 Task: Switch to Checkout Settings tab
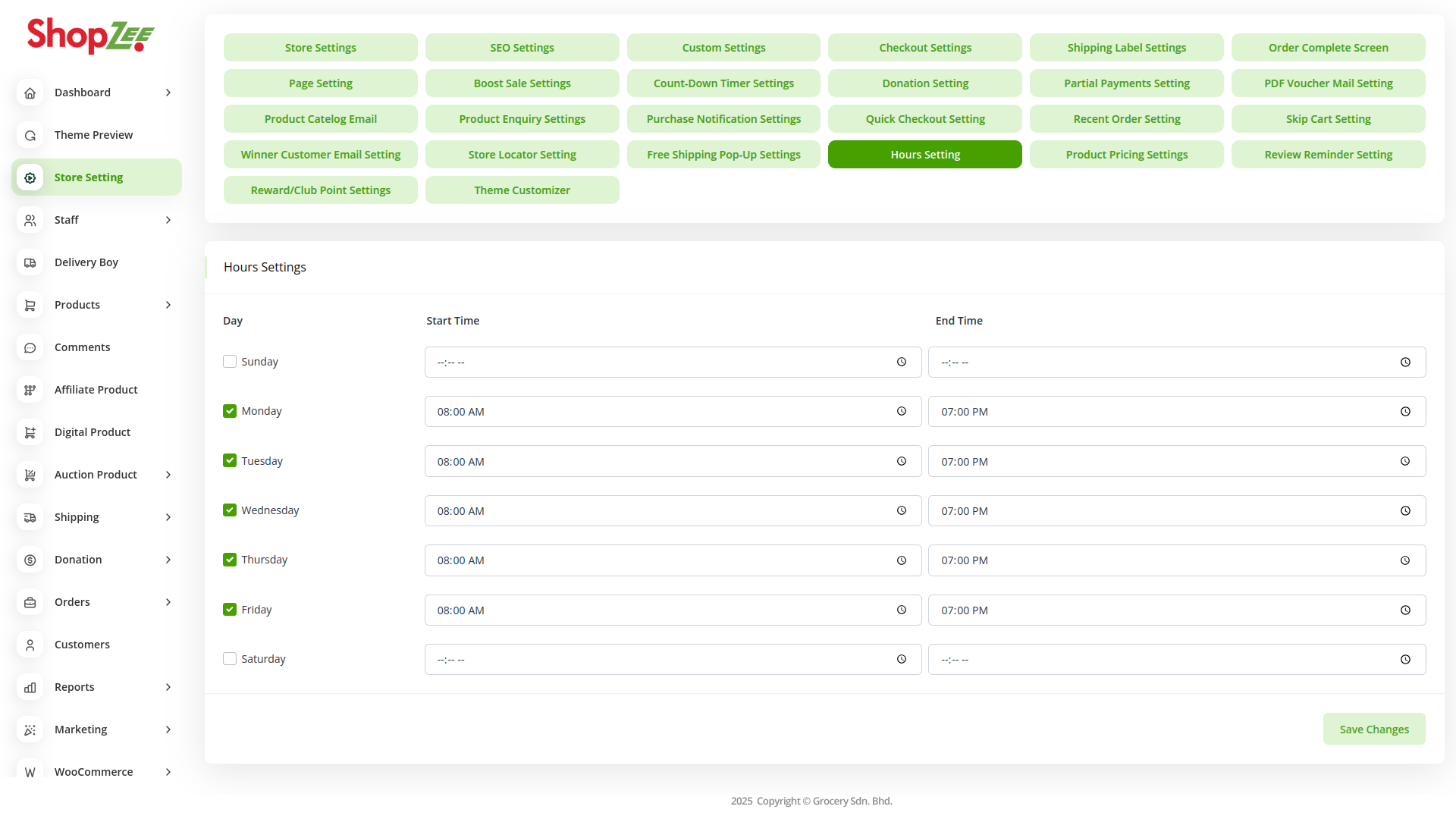(x=924, y=47)
